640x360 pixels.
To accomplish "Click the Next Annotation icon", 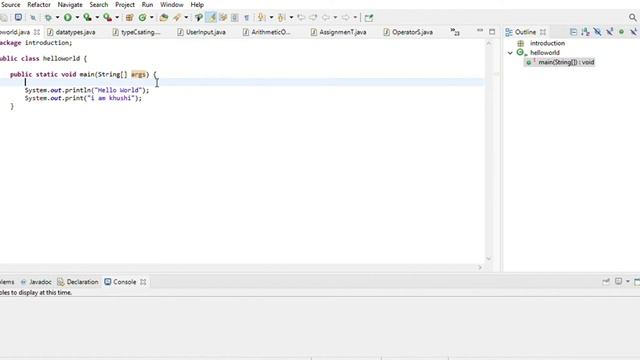I will click(262, 18).
